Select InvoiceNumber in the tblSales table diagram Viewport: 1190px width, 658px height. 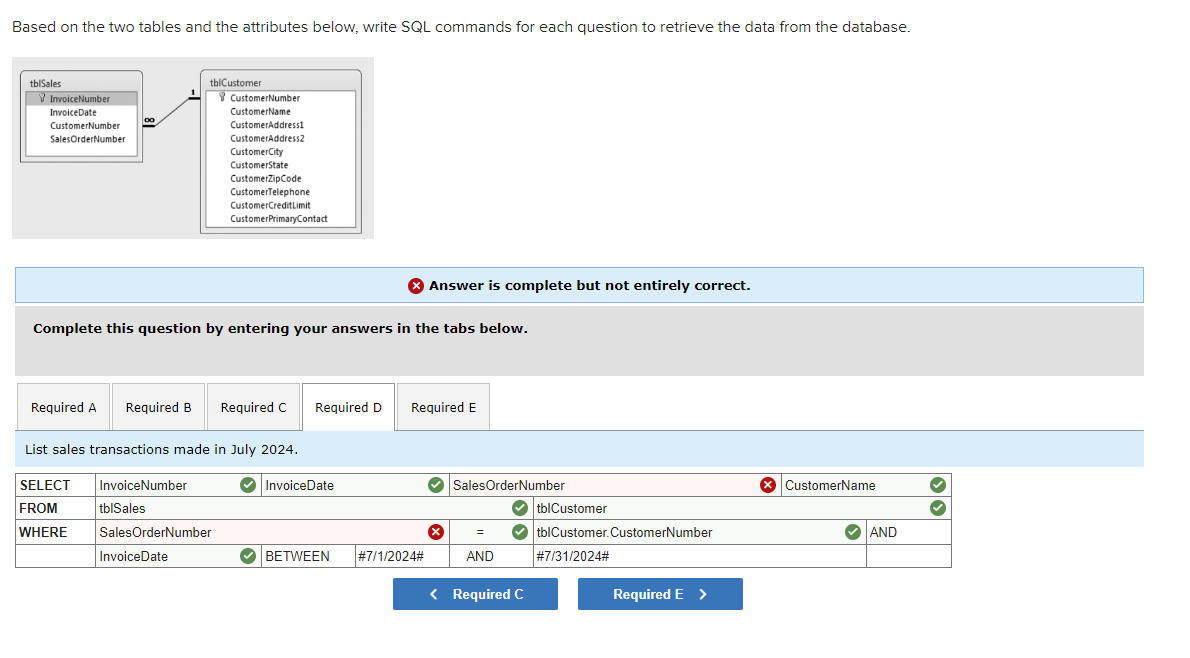pyautogui.click(x=80, y=99)
